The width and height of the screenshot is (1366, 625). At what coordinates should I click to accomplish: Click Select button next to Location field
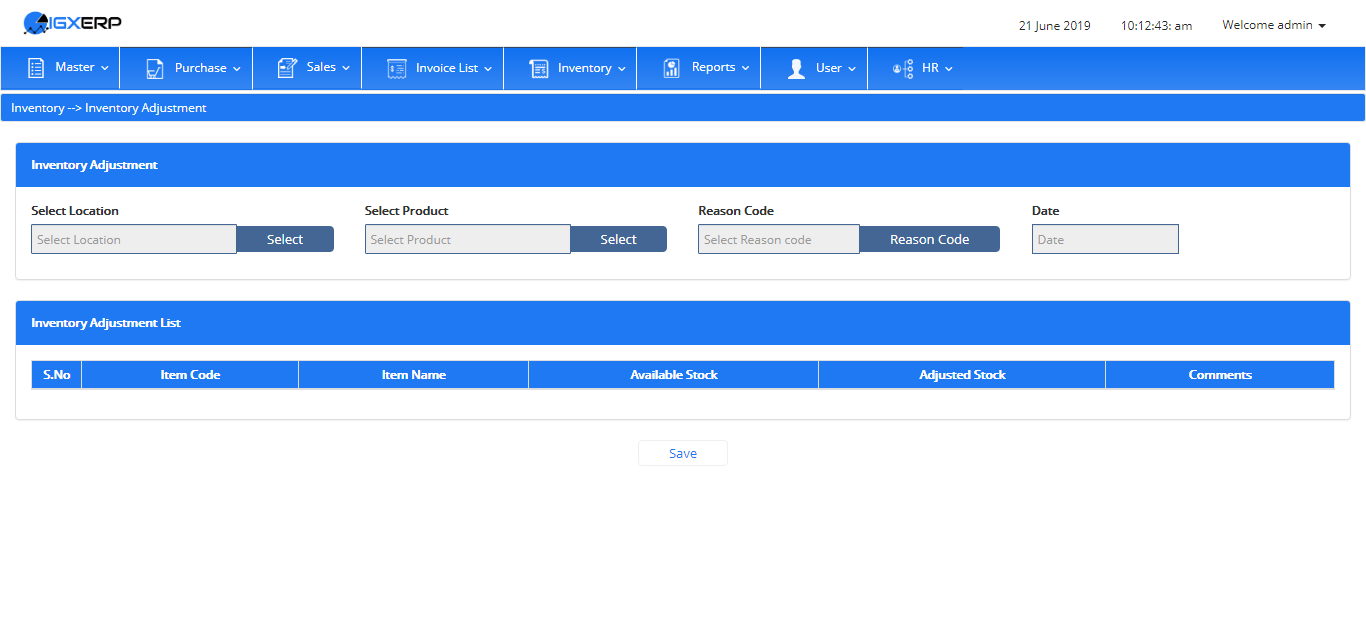click(285, 239)
